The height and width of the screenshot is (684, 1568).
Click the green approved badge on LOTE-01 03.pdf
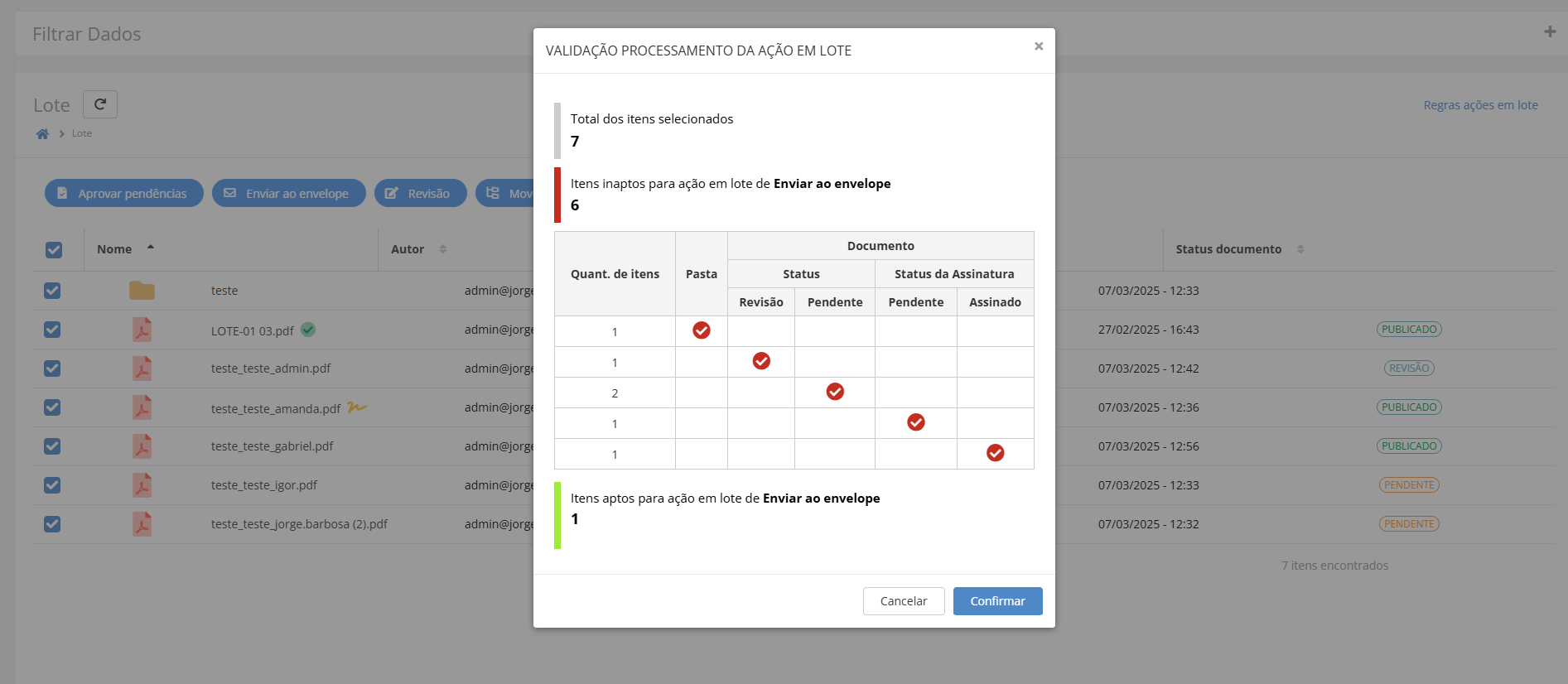308,330
